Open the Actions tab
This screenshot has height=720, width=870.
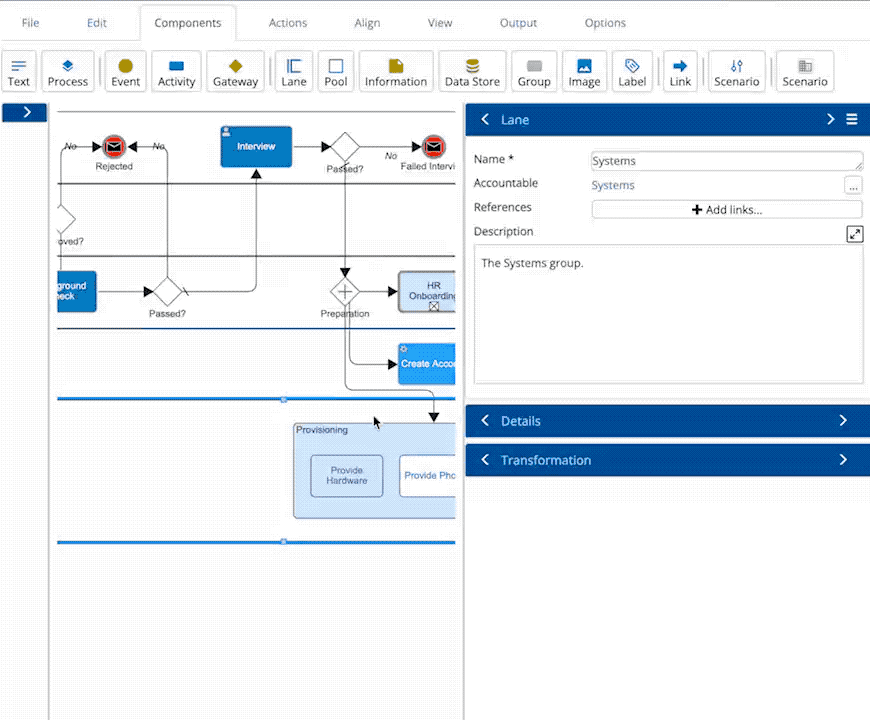(288, 23)
